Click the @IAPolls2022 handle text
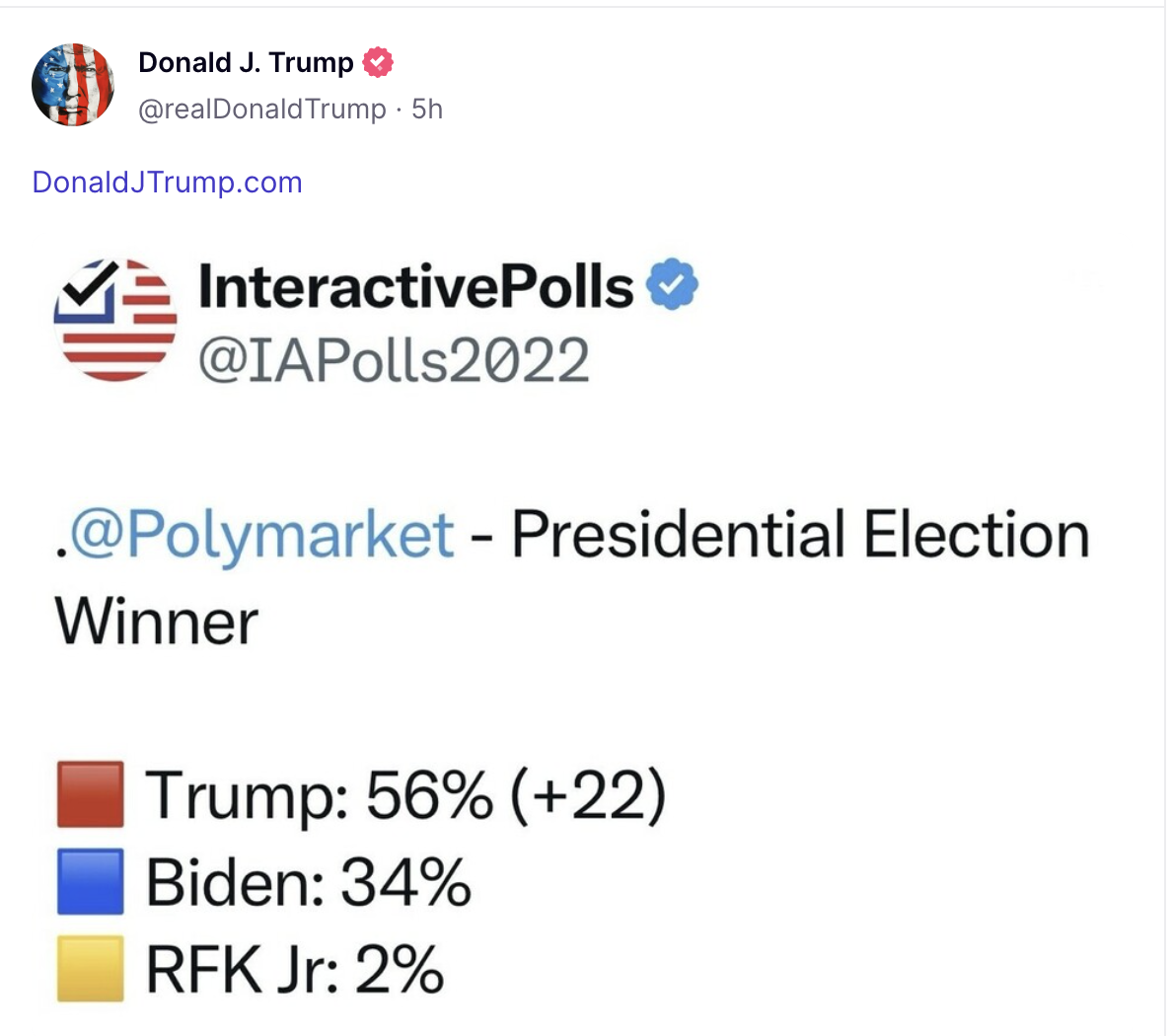1172x1036 pixels. 394,359
